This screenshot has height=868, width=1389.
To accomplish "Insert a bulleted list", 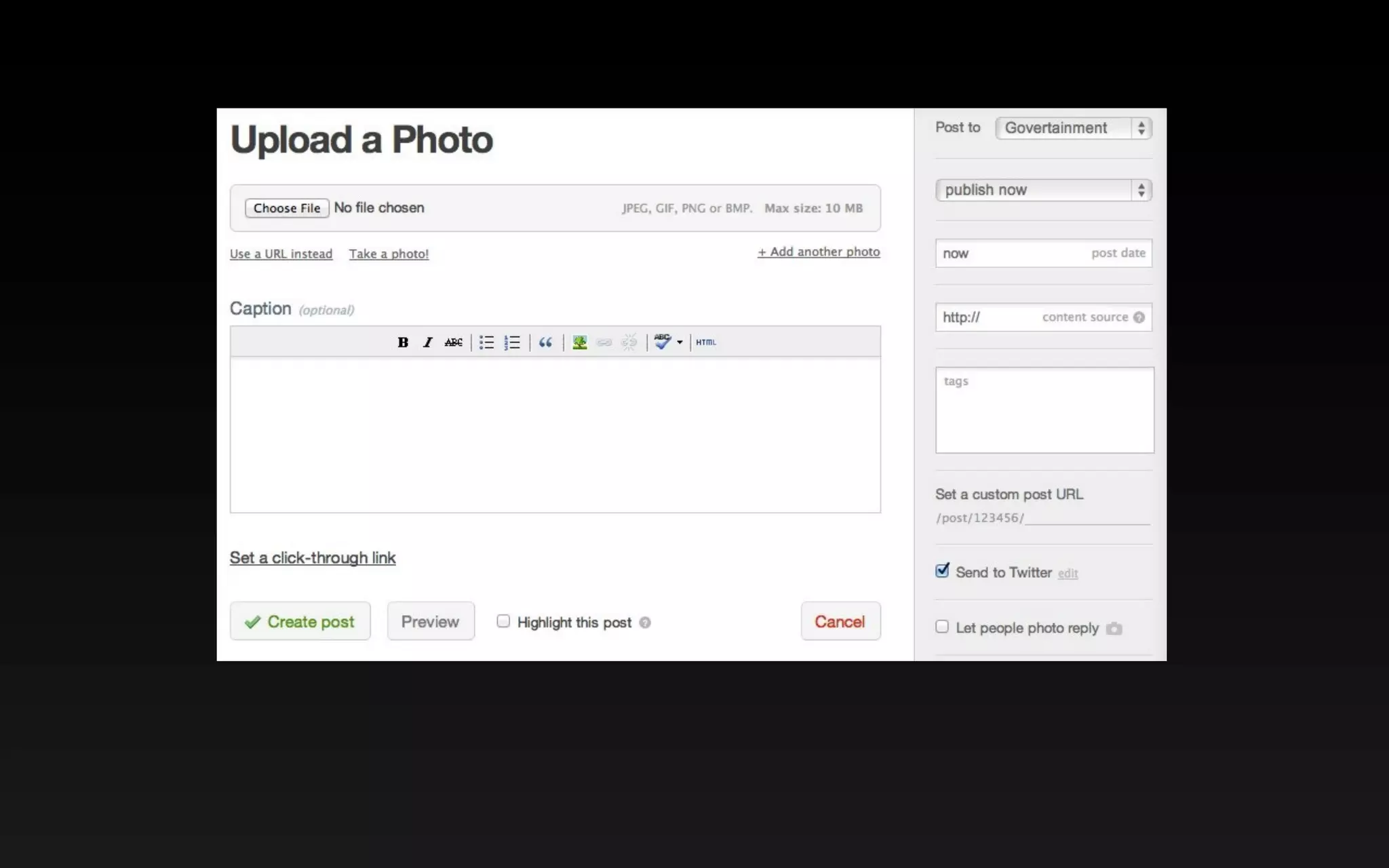I will tap(486, 342).
